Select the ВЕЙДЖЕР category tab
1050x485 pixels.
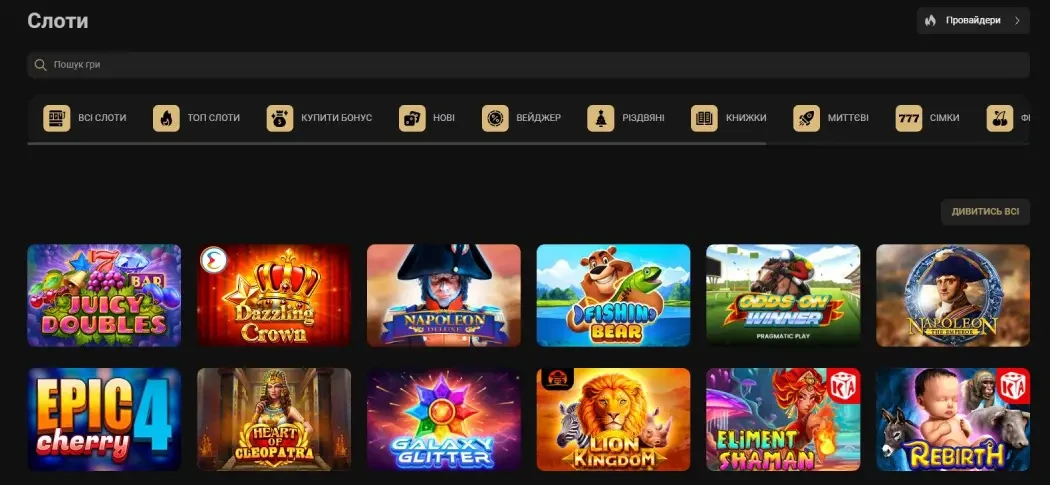tap(522, 118)
